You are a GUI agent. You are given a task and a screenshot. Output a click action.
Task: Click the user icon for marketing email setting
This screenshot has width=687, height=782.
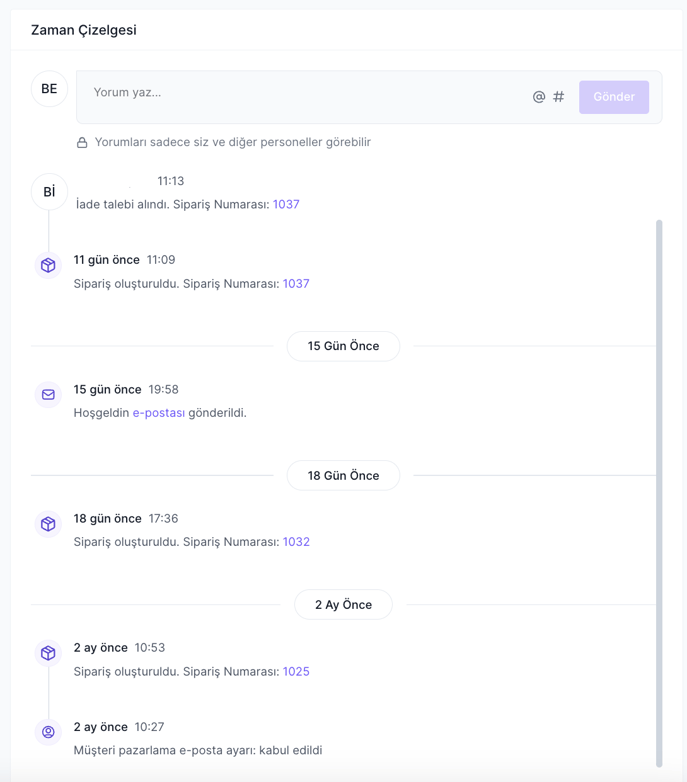(x=48, y=732)
